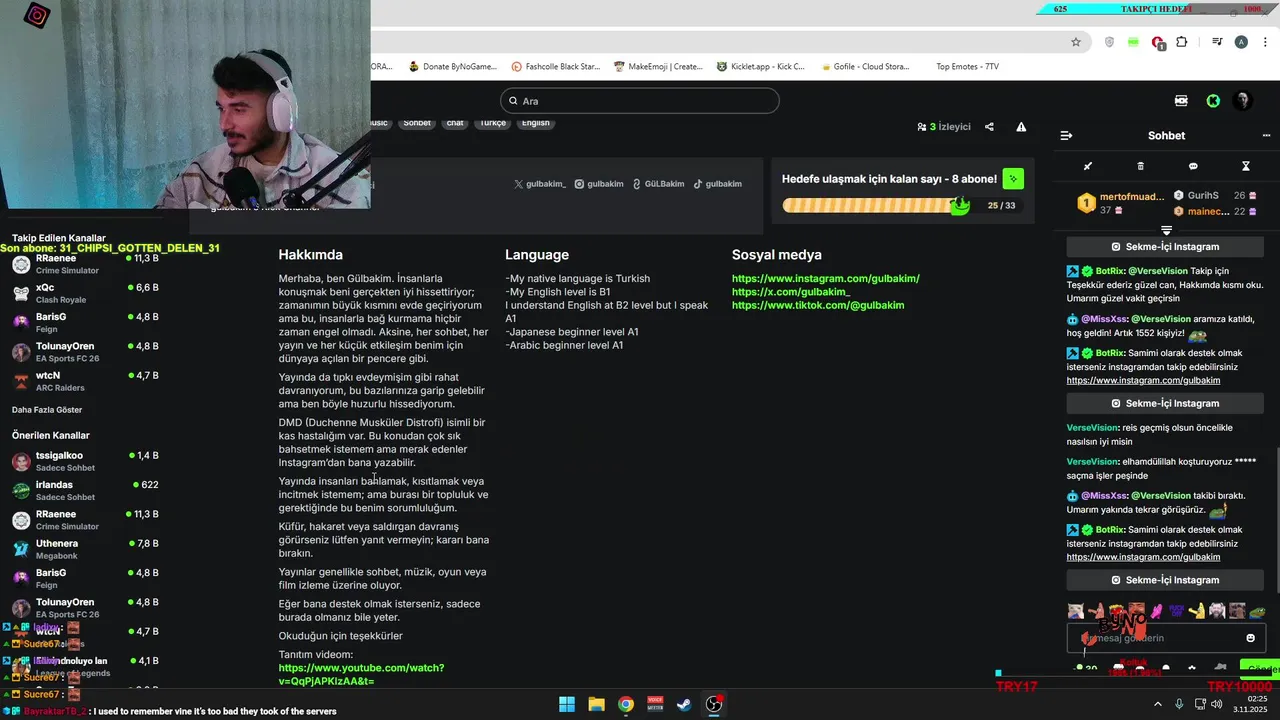Select the Türkçe tag
Image resolution: width=1280 pixels, height=720 pixels.
click(492, 123)
